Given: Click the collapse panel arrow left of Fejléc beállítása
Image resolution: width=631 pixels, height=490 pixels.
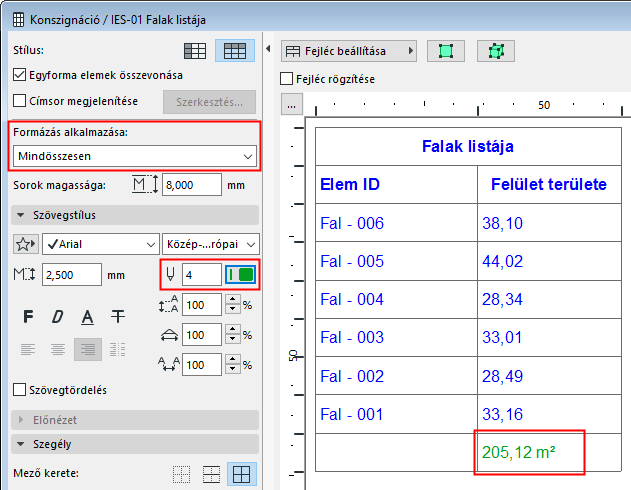Looking at the screenshot, I should pyautogui.click(x=268, y=49).
